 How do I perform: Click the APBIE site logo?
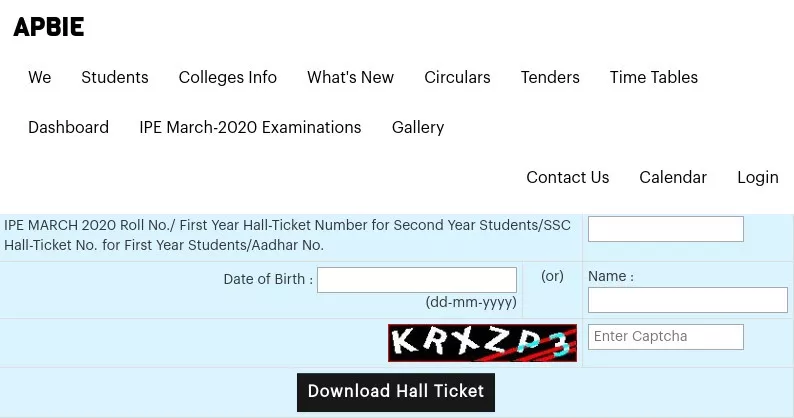pos(48,28)
